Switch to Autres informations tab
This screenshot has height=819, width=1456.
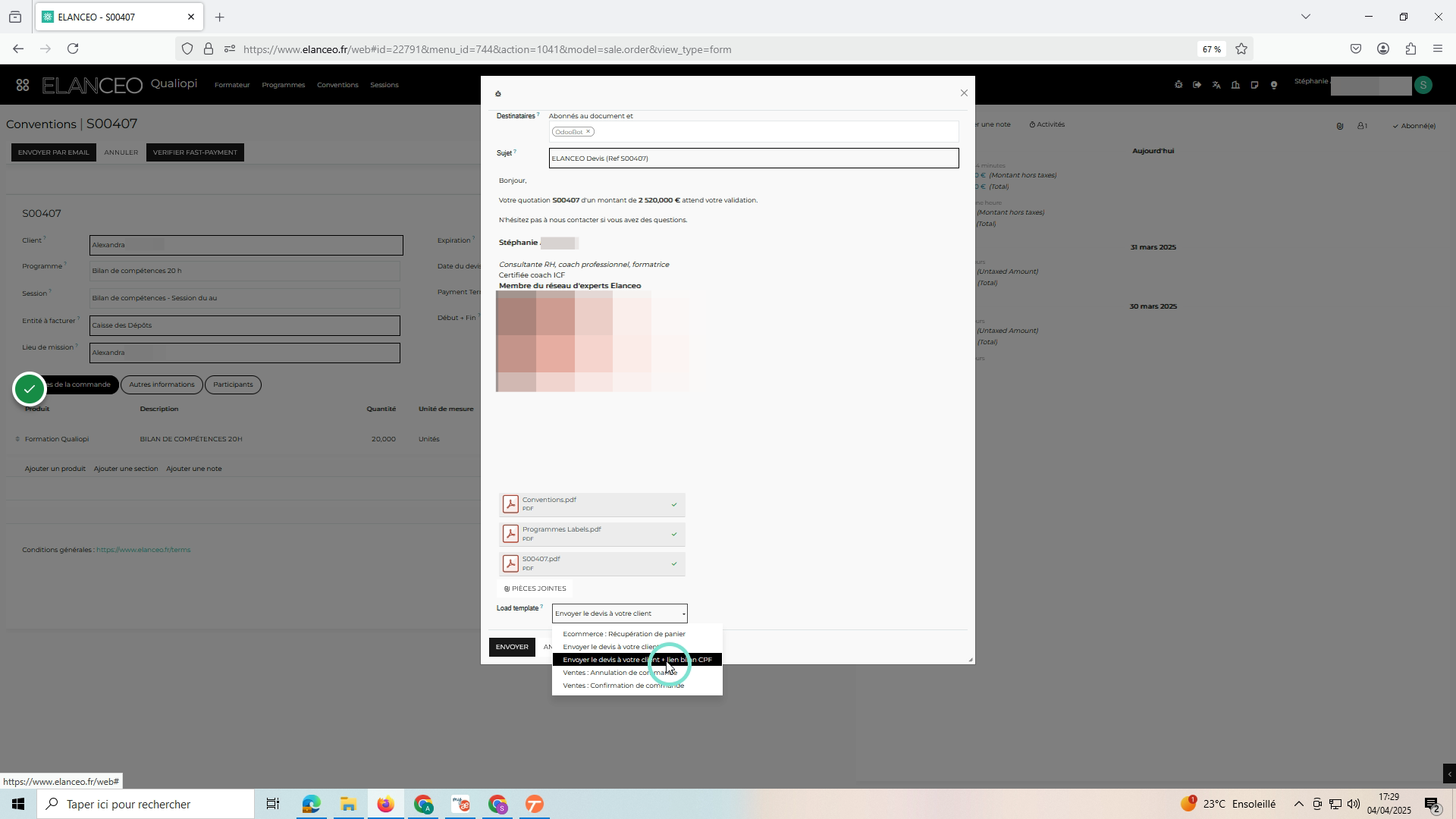click(x=162, y=384)
